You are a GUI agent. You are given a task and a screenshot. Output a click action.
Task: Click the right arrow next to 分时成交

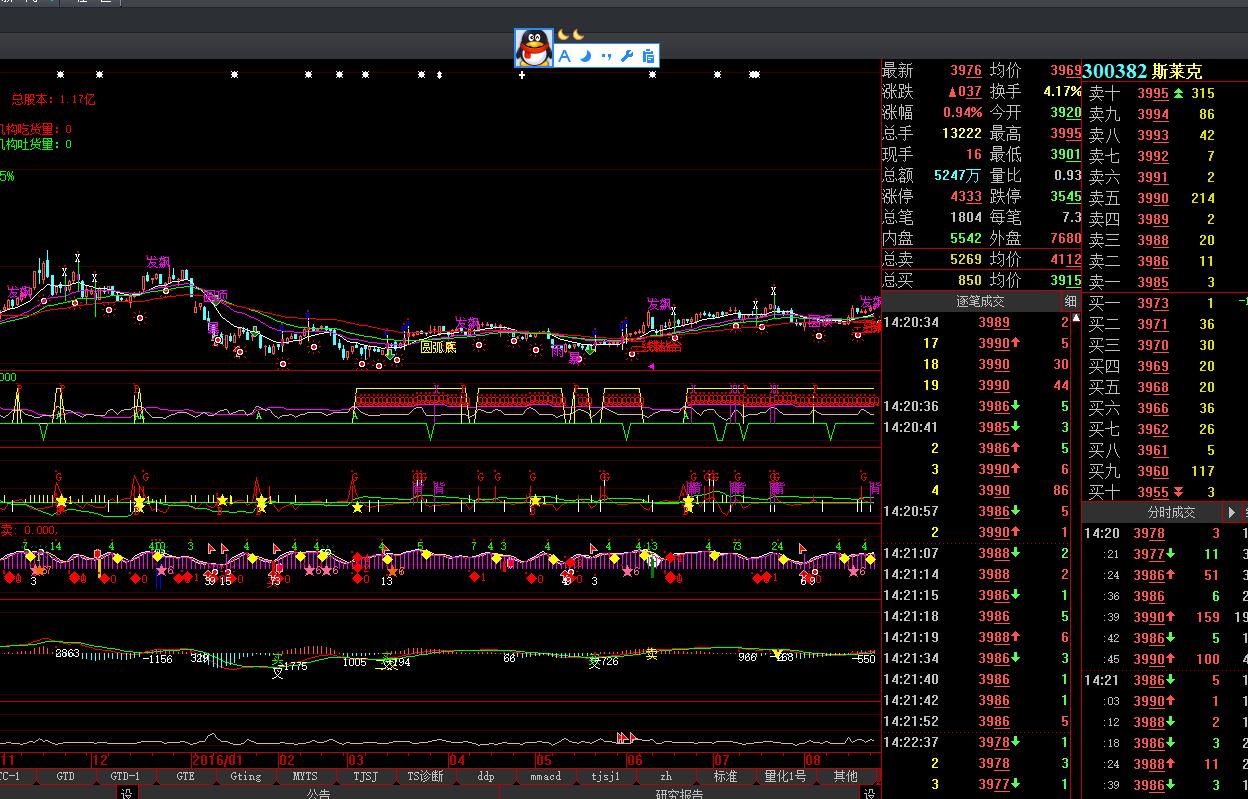coord(1233,512)
